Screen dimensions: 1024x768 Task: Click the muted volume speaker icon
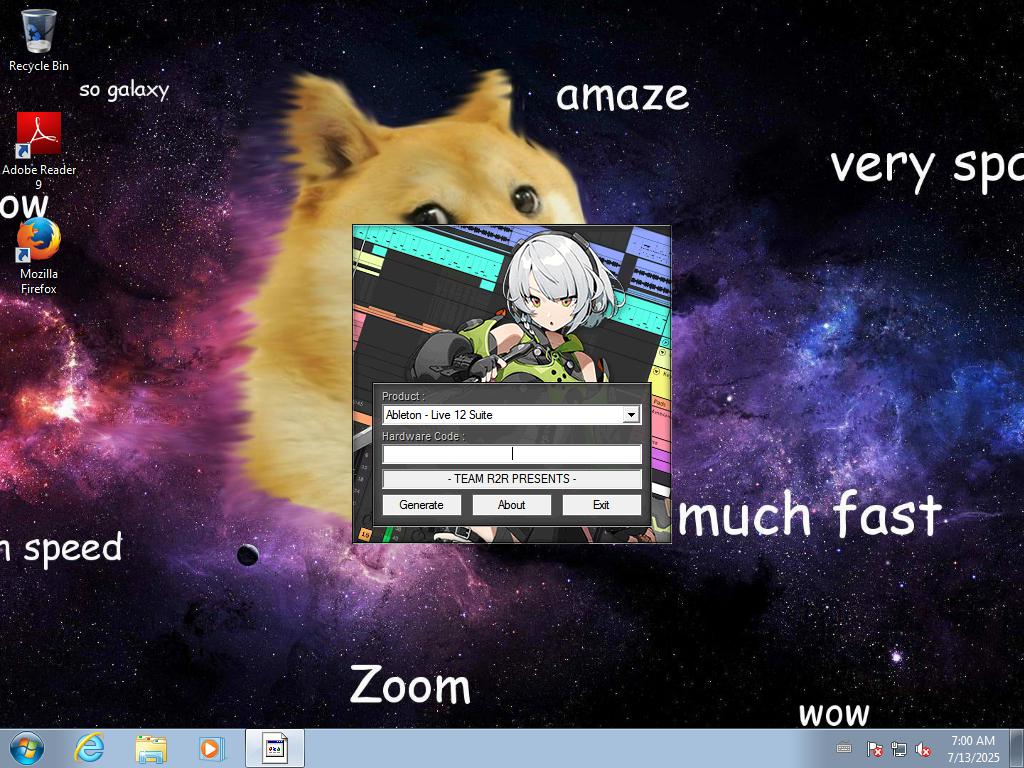(x=923, y=749)
